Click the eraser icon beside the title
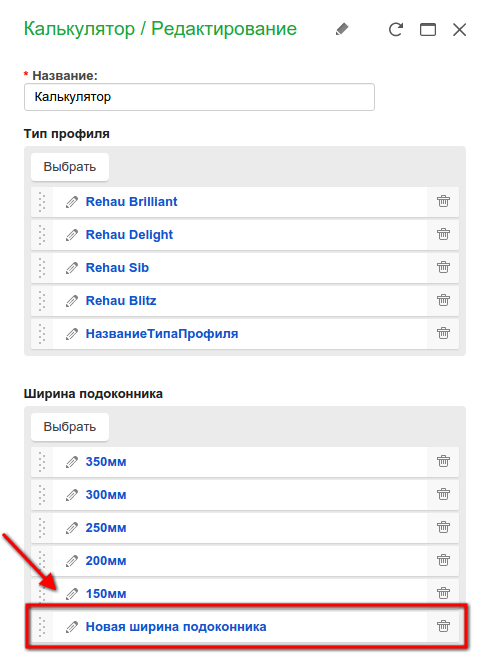Viewport: 491px width, 657px height. (x=342, y=29)
